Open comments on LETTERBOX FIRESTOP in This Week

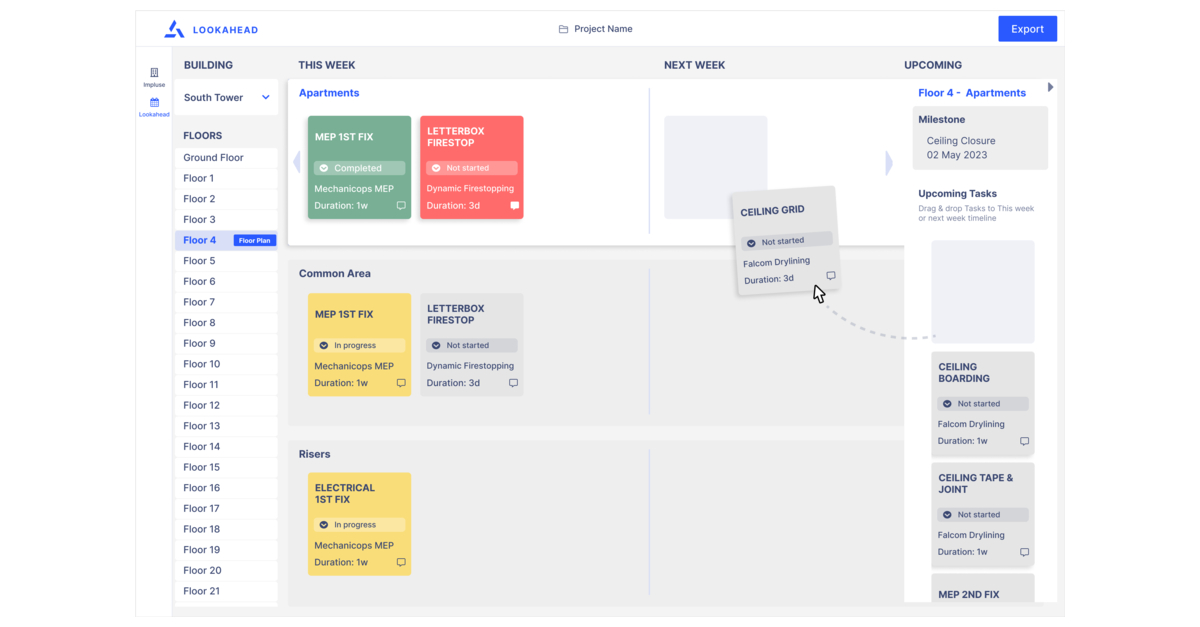[513, 206]
